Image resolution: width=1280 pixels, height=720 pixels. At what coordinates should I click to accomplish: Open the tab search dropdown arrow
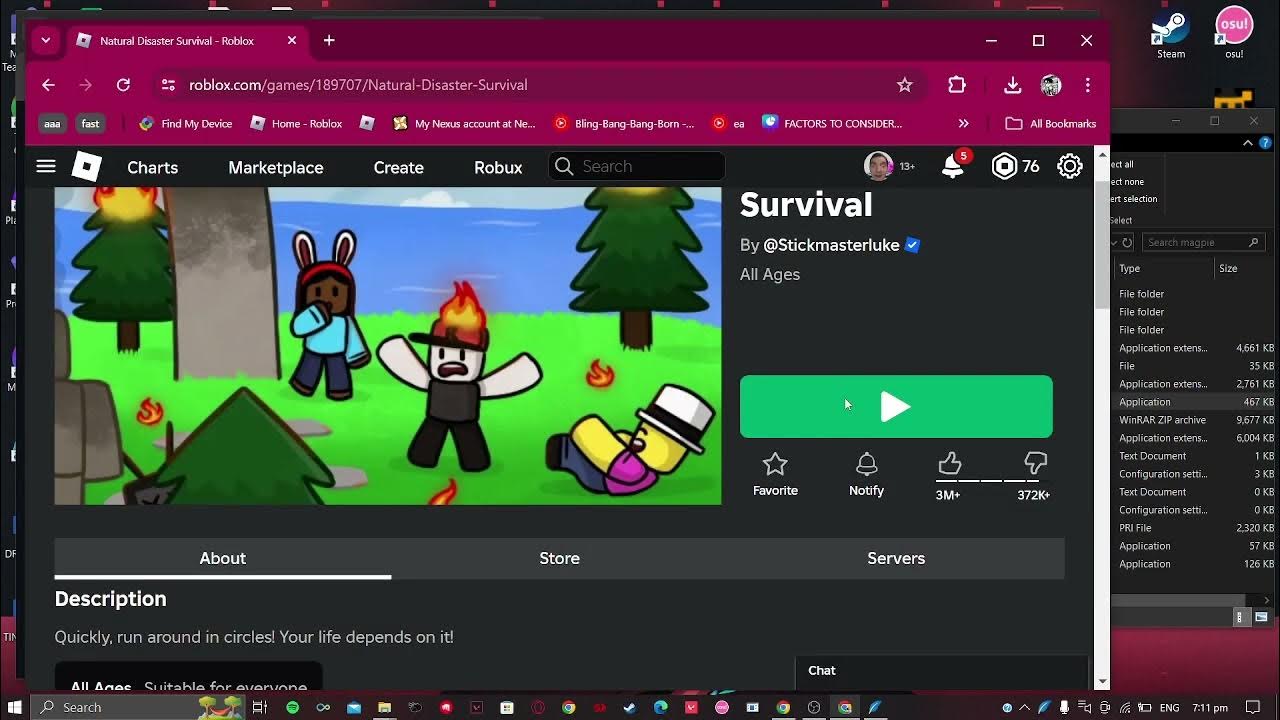pos(45,41)
